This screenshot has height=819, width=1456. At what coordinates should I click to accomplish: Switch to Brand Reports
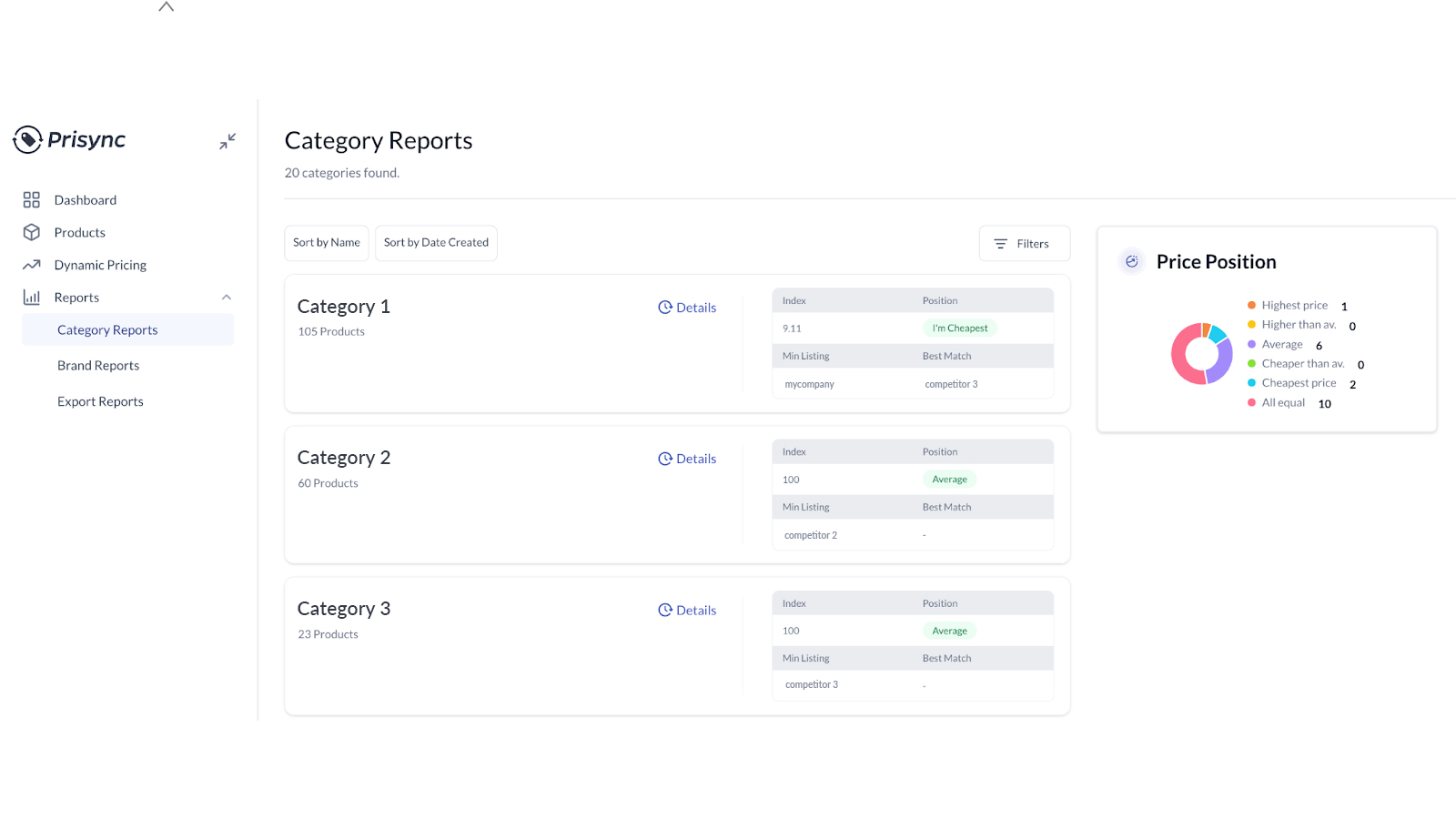(98, 365)
